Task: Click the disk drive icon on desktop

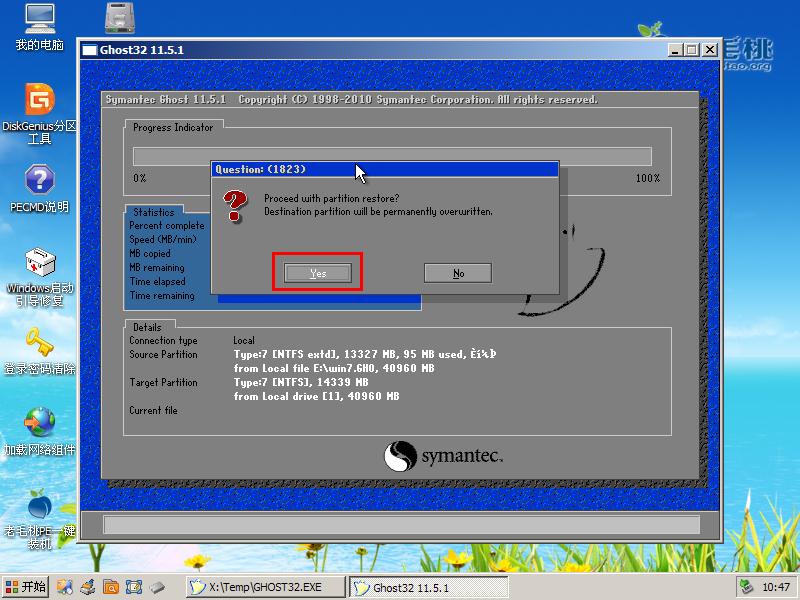Action: pyautogui.click(x=119, y=18)
